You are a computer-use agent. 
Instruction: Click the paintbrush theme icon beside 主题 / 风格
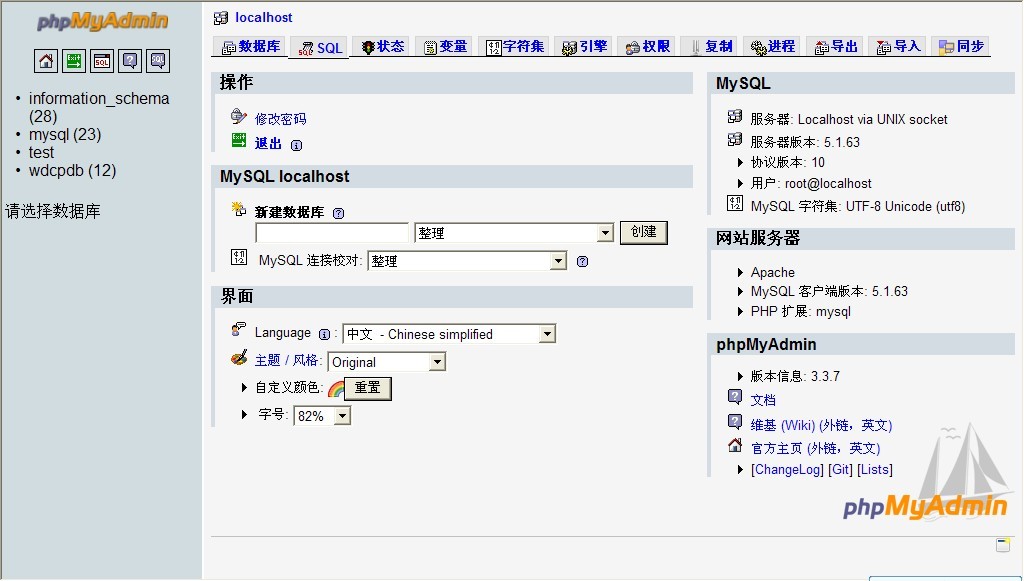coord(239,358)
